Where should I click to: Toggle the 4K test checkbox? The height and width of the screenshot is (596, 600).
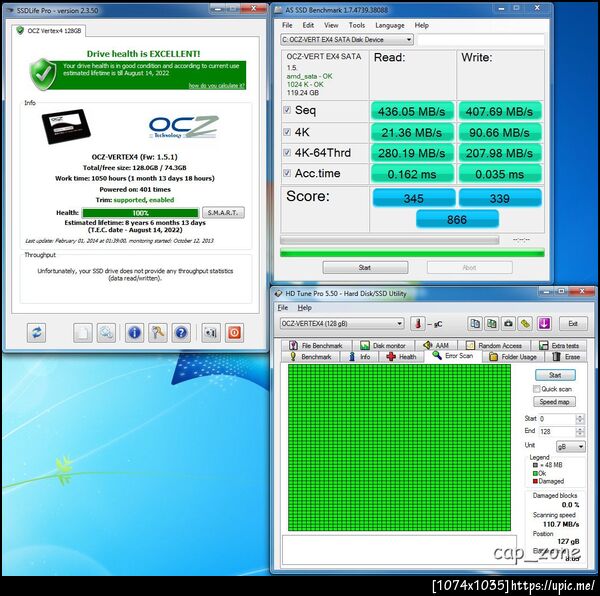coord(287,132)
